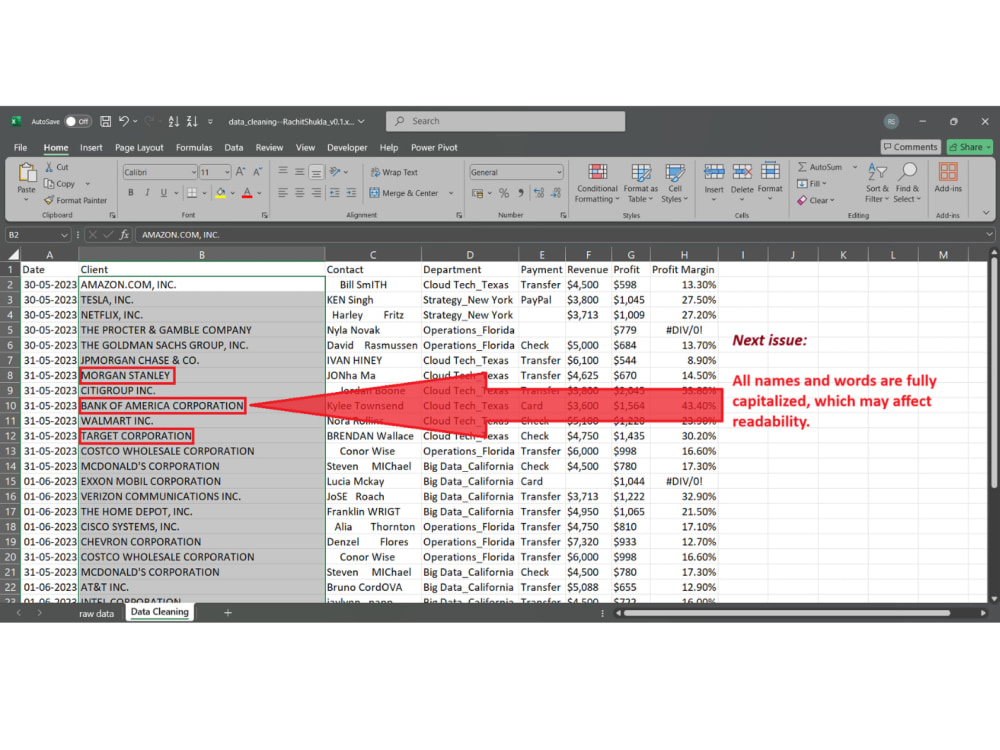
Task: Click the Share button
Action: 969,147
